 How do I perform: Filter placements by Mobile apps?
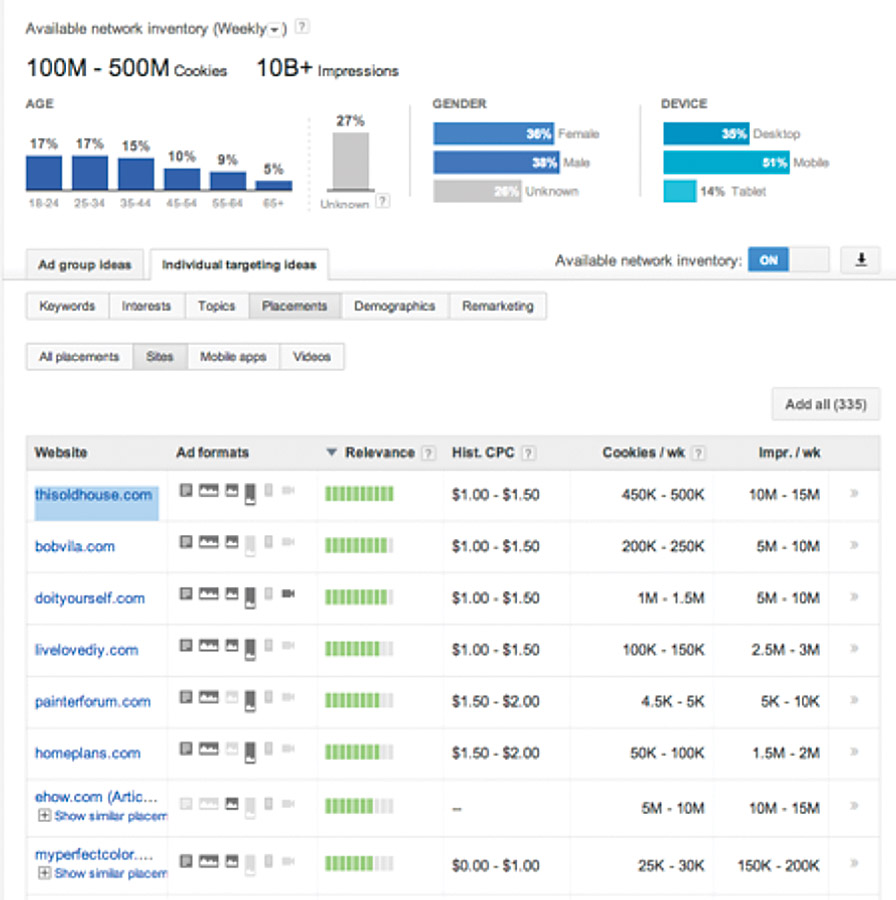tap(233, 356)
